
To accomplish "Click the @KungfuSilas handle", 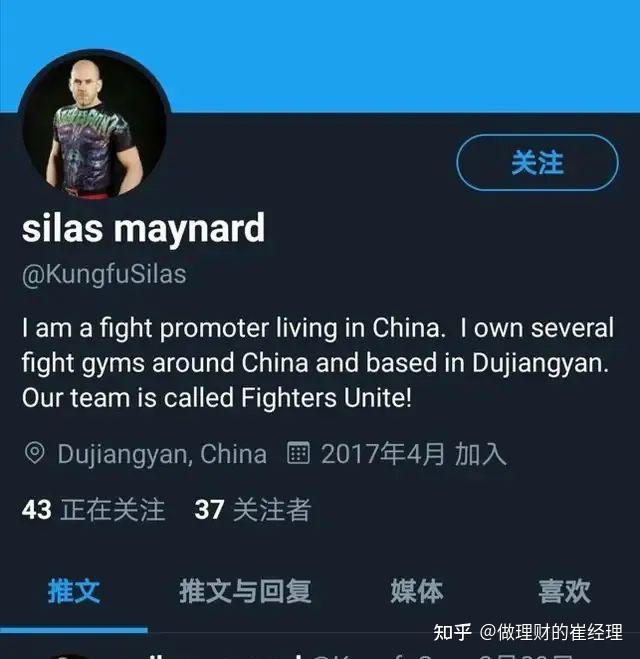I will pos(104,274).
